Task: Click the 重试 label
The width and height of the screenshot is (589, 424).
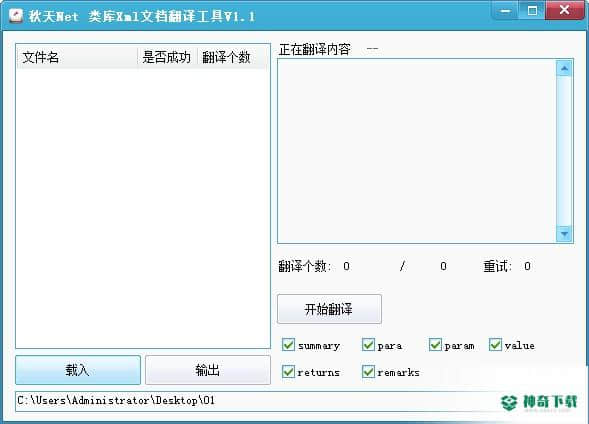Action: [497, 266]
